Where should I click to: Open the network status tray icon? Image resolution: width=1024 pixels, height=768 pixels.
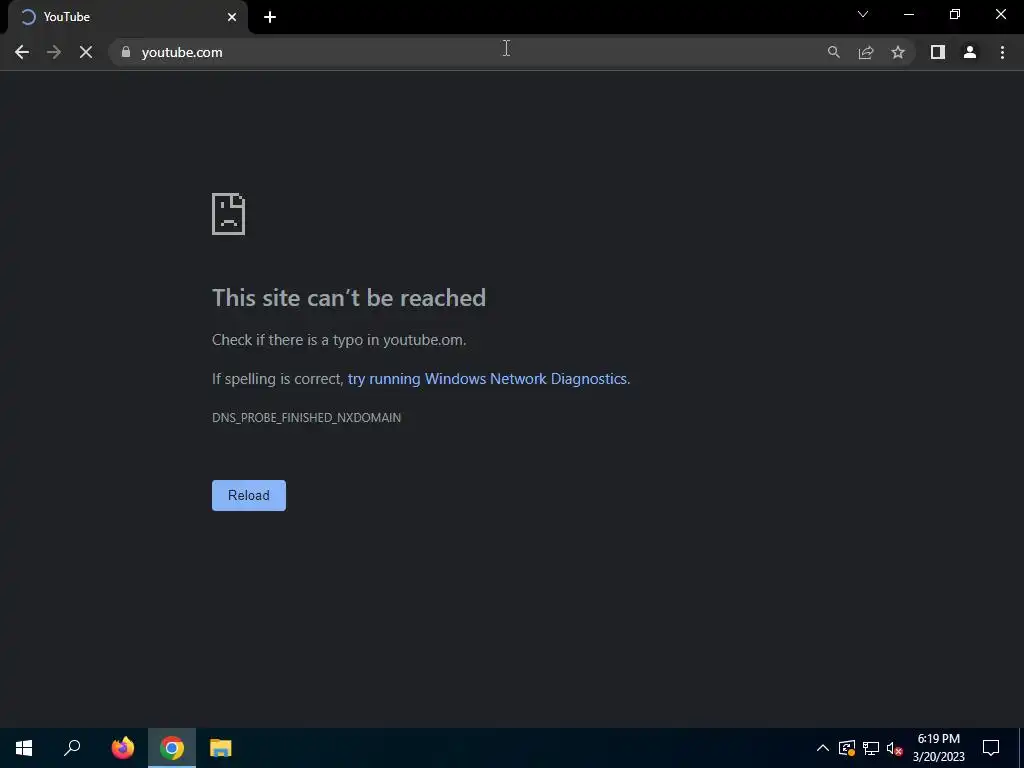871,748
